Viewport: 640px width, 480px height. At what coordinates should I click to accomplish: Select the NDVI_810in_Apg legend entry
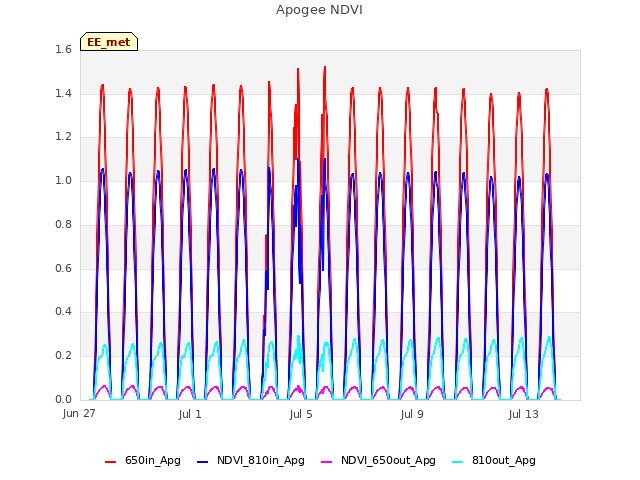click(x=251, y=461)
